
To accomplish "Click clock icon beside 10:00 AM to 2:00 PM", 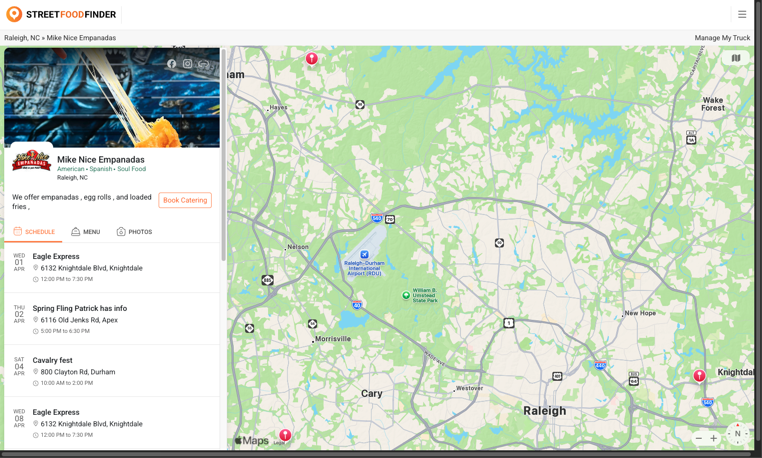I will tap(35, 383).
